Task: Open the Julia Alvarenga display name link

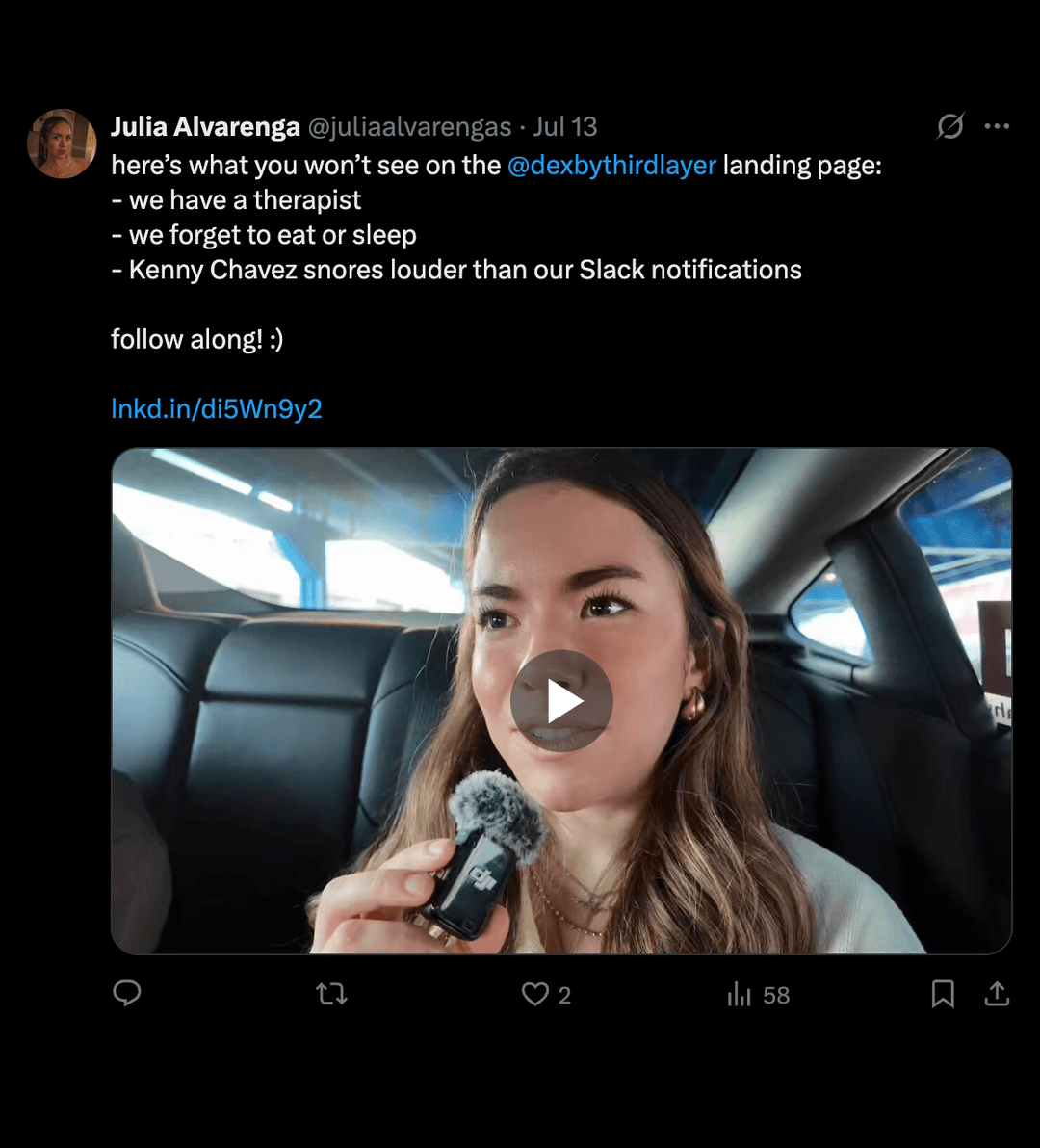Action: pos(205,127)
